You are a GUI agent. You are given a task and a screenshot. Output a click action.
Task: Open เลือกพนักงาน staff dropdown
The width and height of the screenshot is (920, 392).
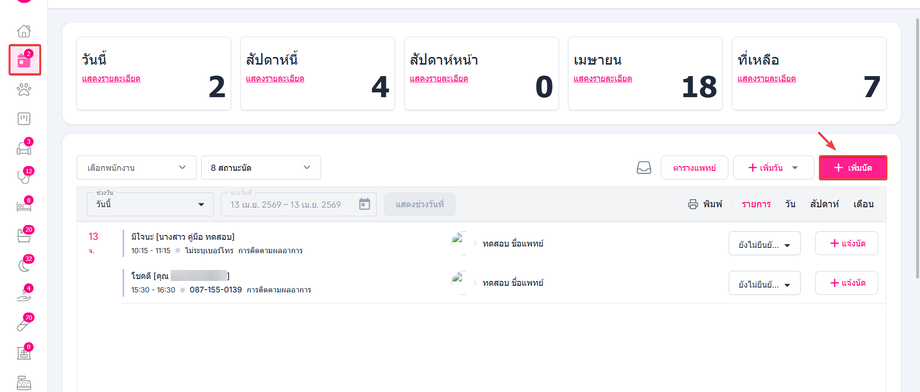click(x=136, y=168)
